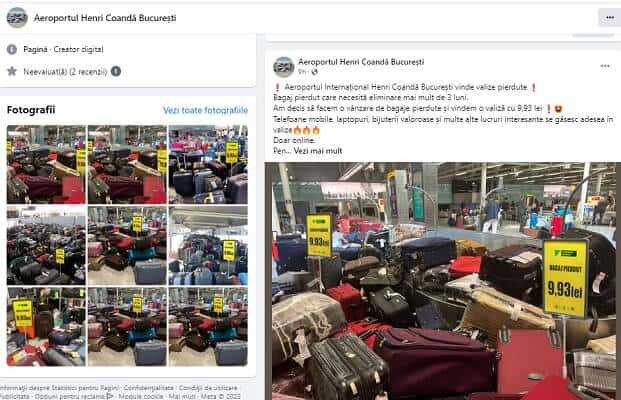Open the page header three-dots menu
The image size is (621, 400).
click(x=610, y=18)
